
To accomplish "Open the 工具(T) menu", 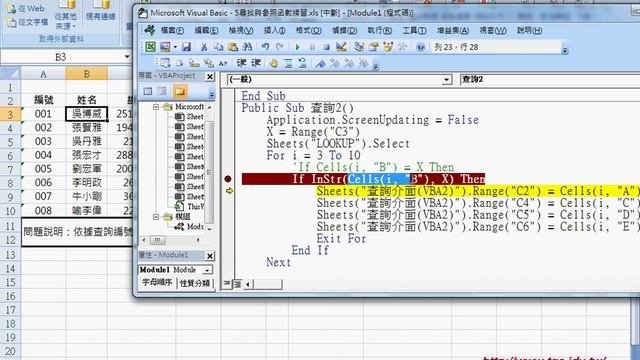I will pos(414,30).
